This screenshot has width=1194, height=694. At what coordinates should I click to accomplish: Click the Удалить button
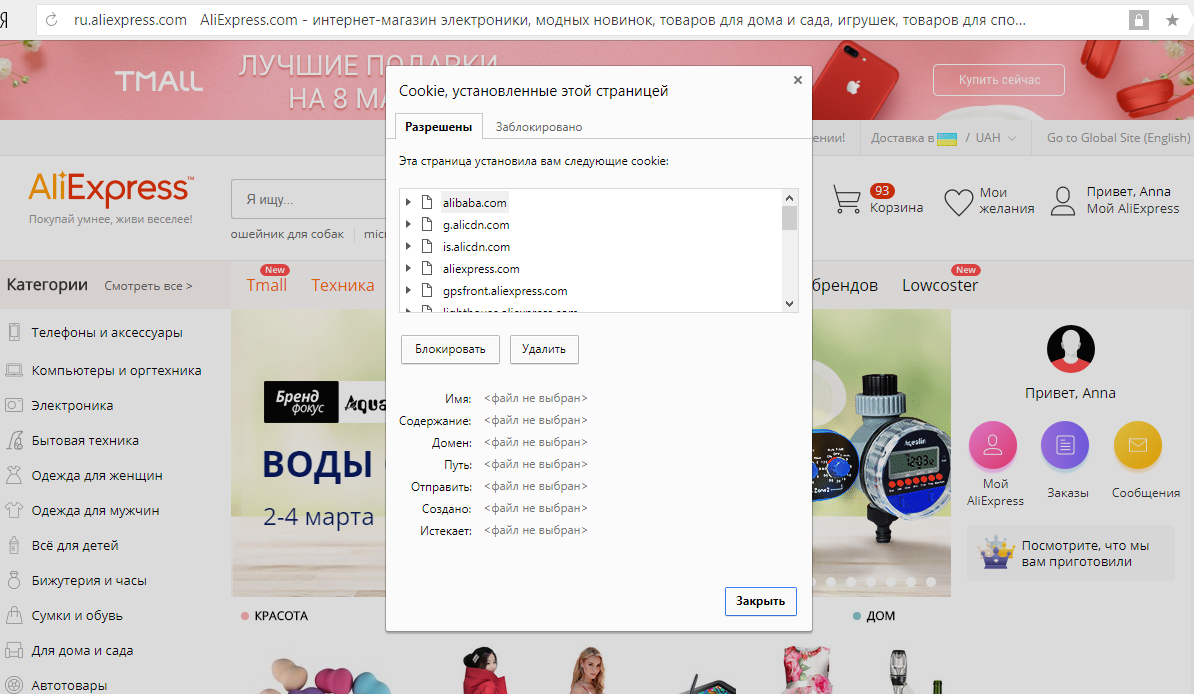[x=544, y=349]
